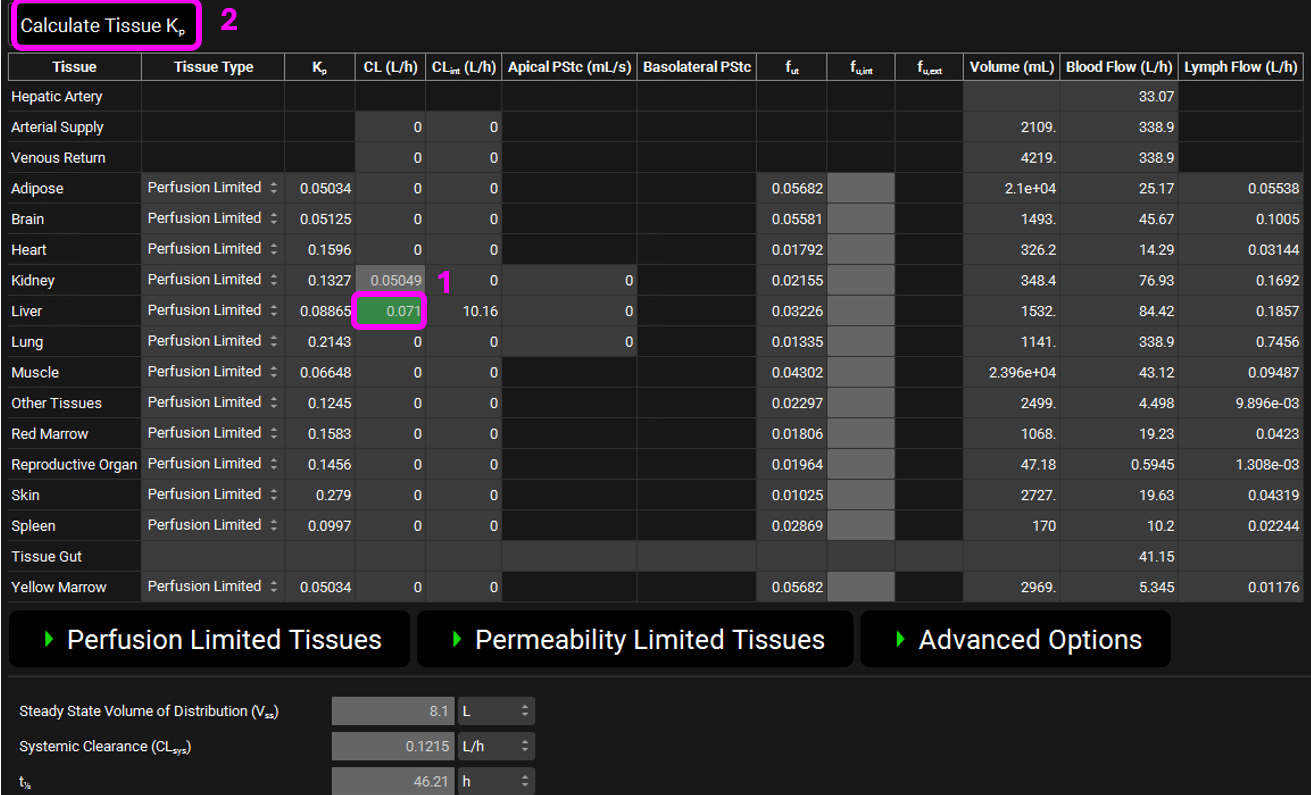Screen dimensions: 1311x795
Task: Click the Tissue Type column header
Action: tap(213, 67)
